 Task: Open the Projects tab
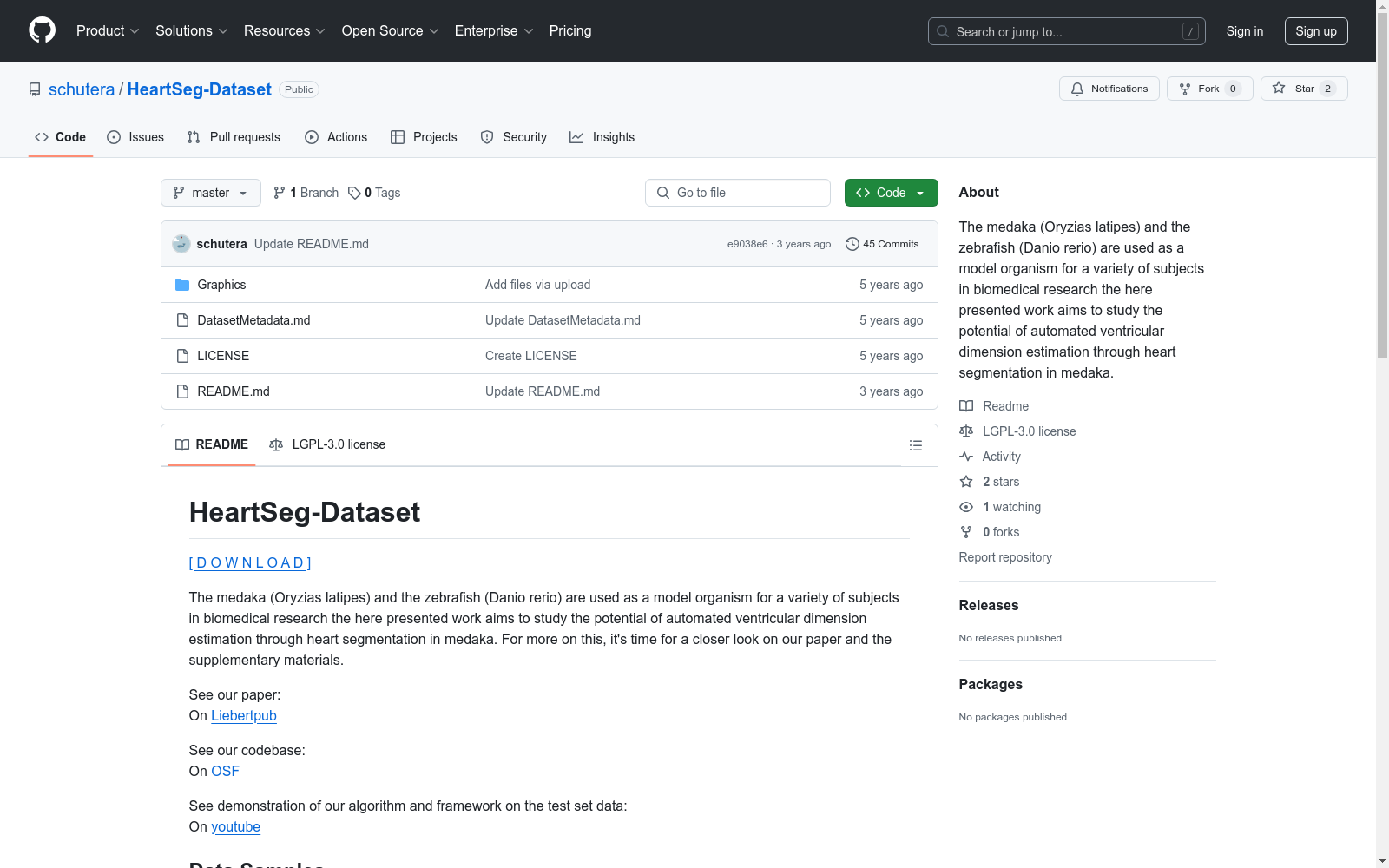tap(424, 137)
